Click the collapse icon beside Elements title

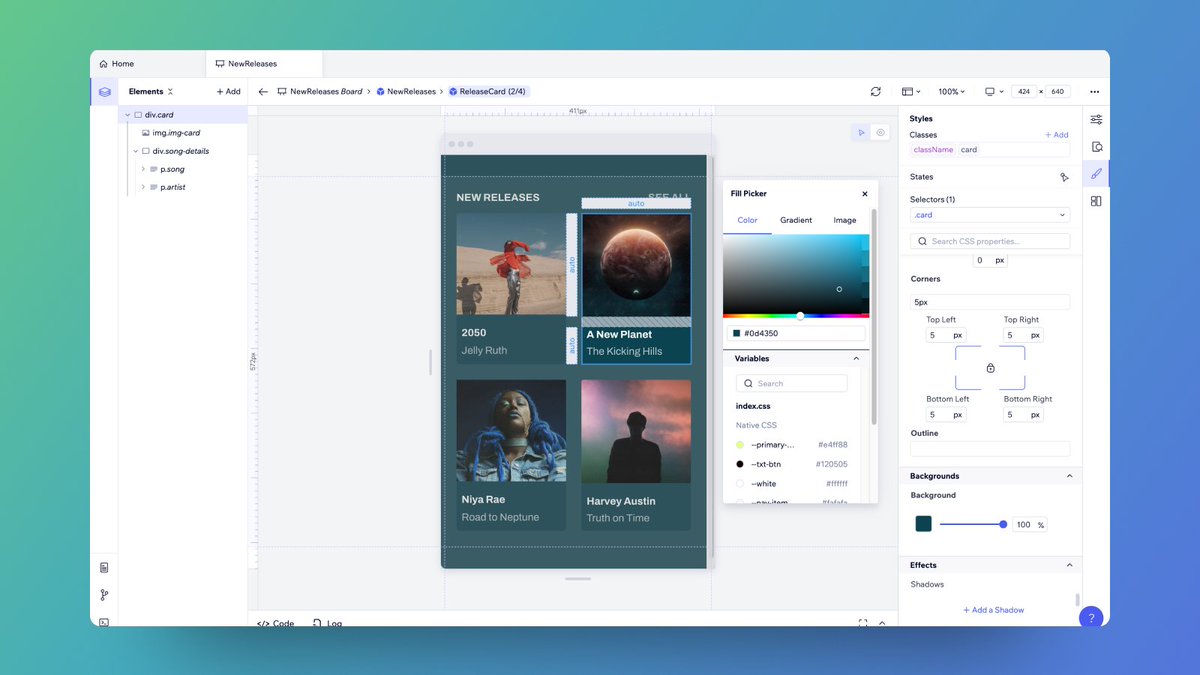(170, 91)
